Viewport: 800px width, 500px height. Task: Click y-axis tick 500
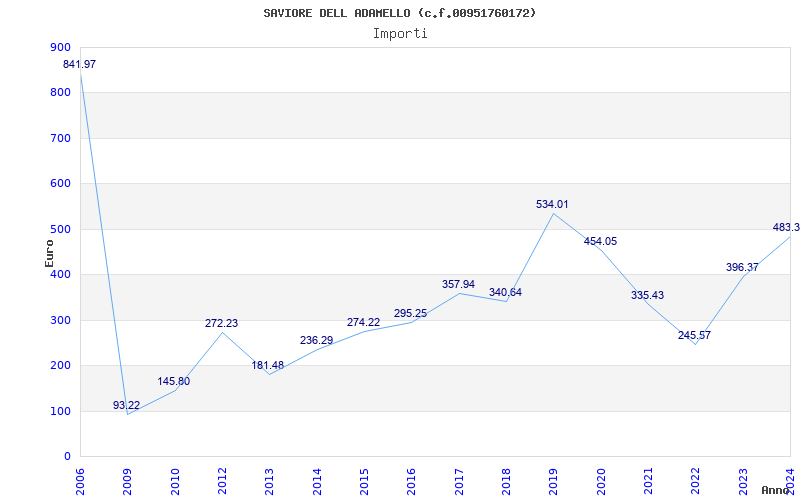(60, 230)
